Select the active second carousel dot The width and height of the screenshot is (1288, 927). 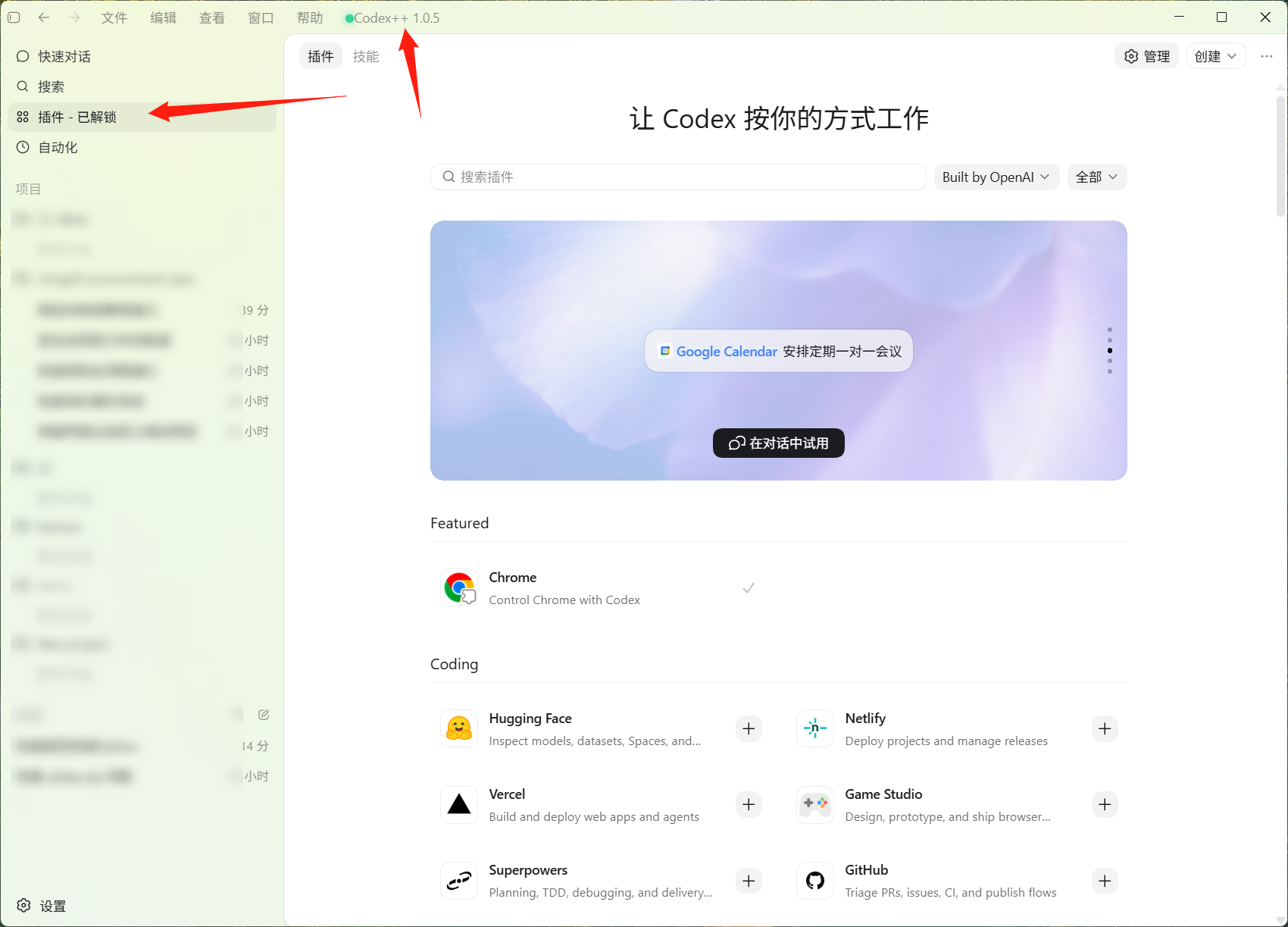[x=1110, y=350]
